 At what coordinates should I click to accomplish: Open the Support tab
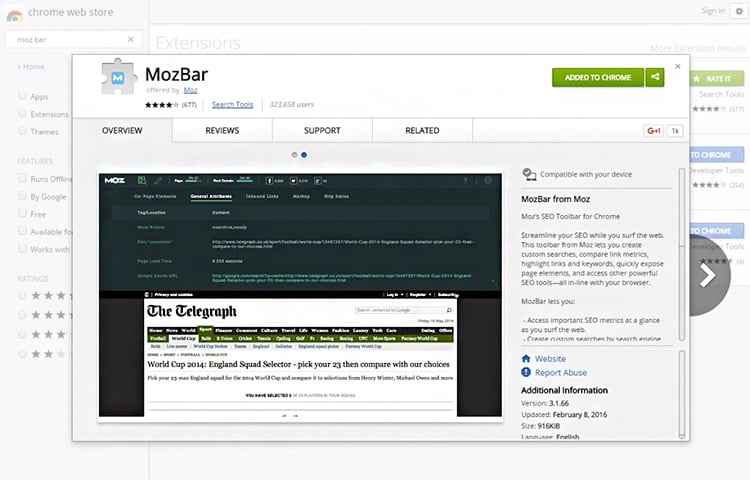(322, 131)
